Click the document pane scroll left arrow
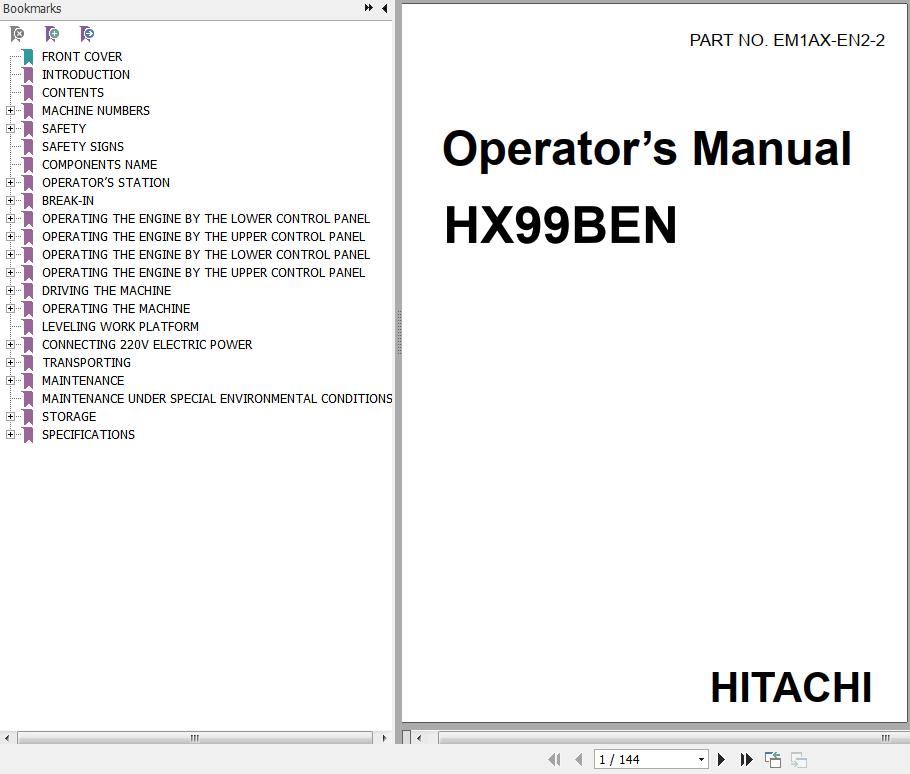The image size is (910, 774). click(x=419, y=738)
